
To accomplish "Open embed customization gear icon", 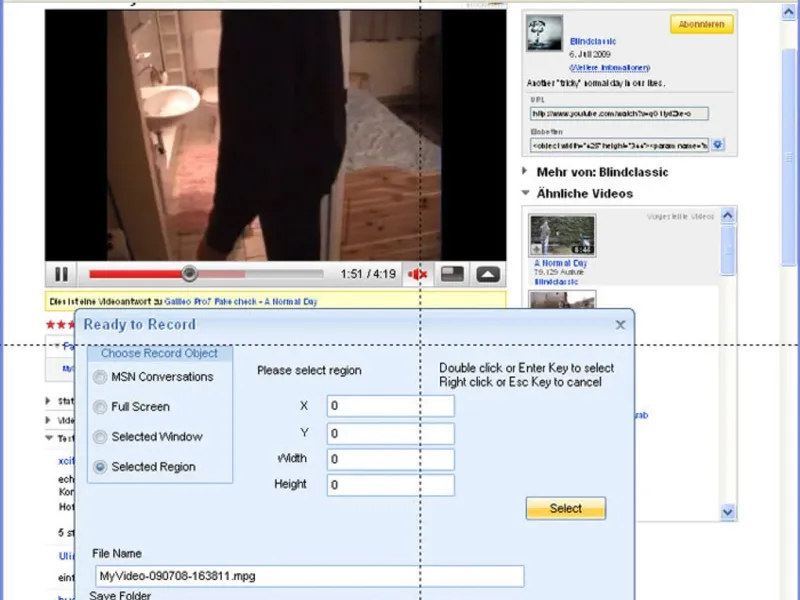I will [x=718, y=145].
